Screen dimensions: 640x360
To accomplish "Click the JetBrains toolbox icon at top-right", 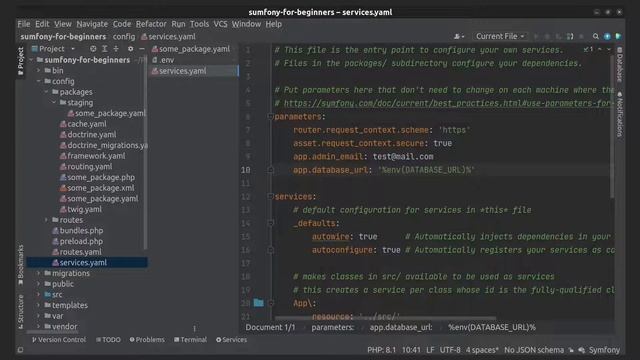I will [619, 36].
